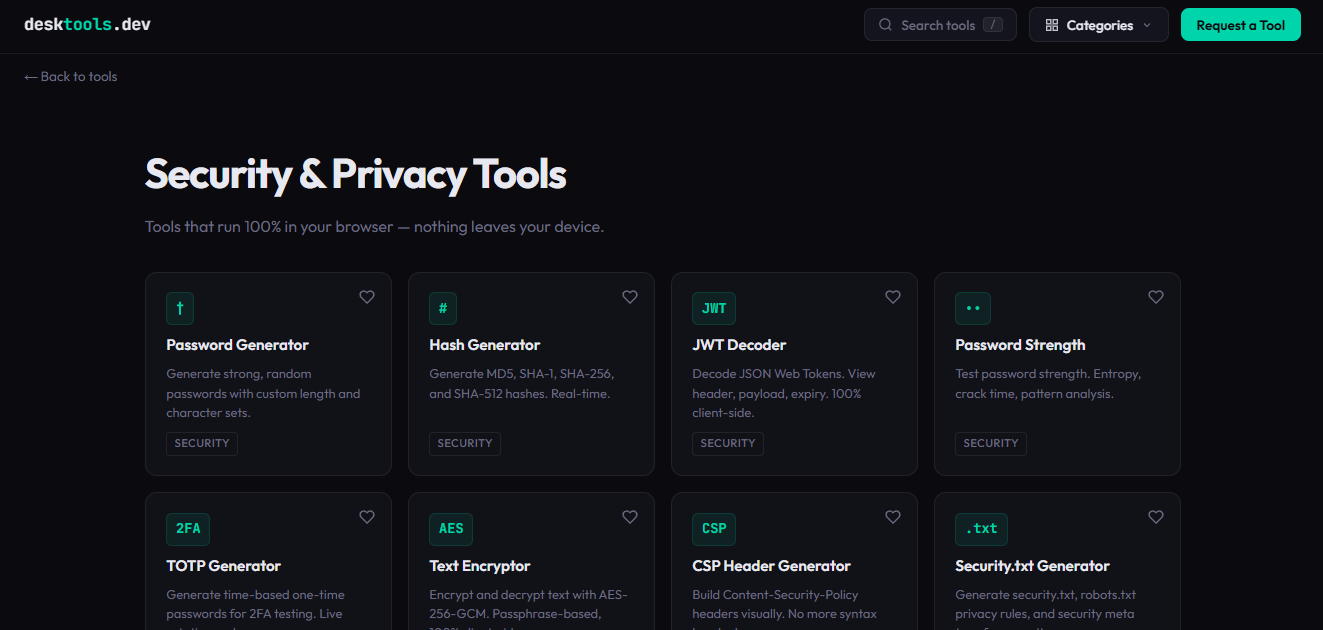Click the AES Text Encryptor icon
Screen dimensions: 1323x630
pyautogui.click(x=450, y=528)
